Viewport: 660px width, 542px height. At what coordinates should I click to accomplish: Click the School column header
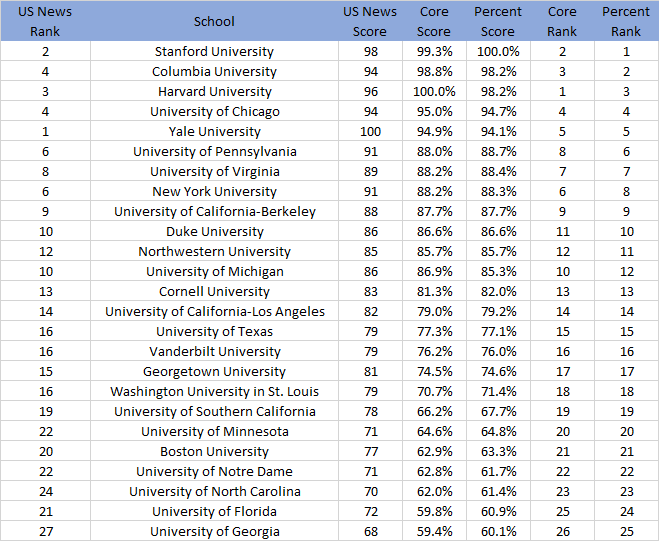(x=214, y=21)
